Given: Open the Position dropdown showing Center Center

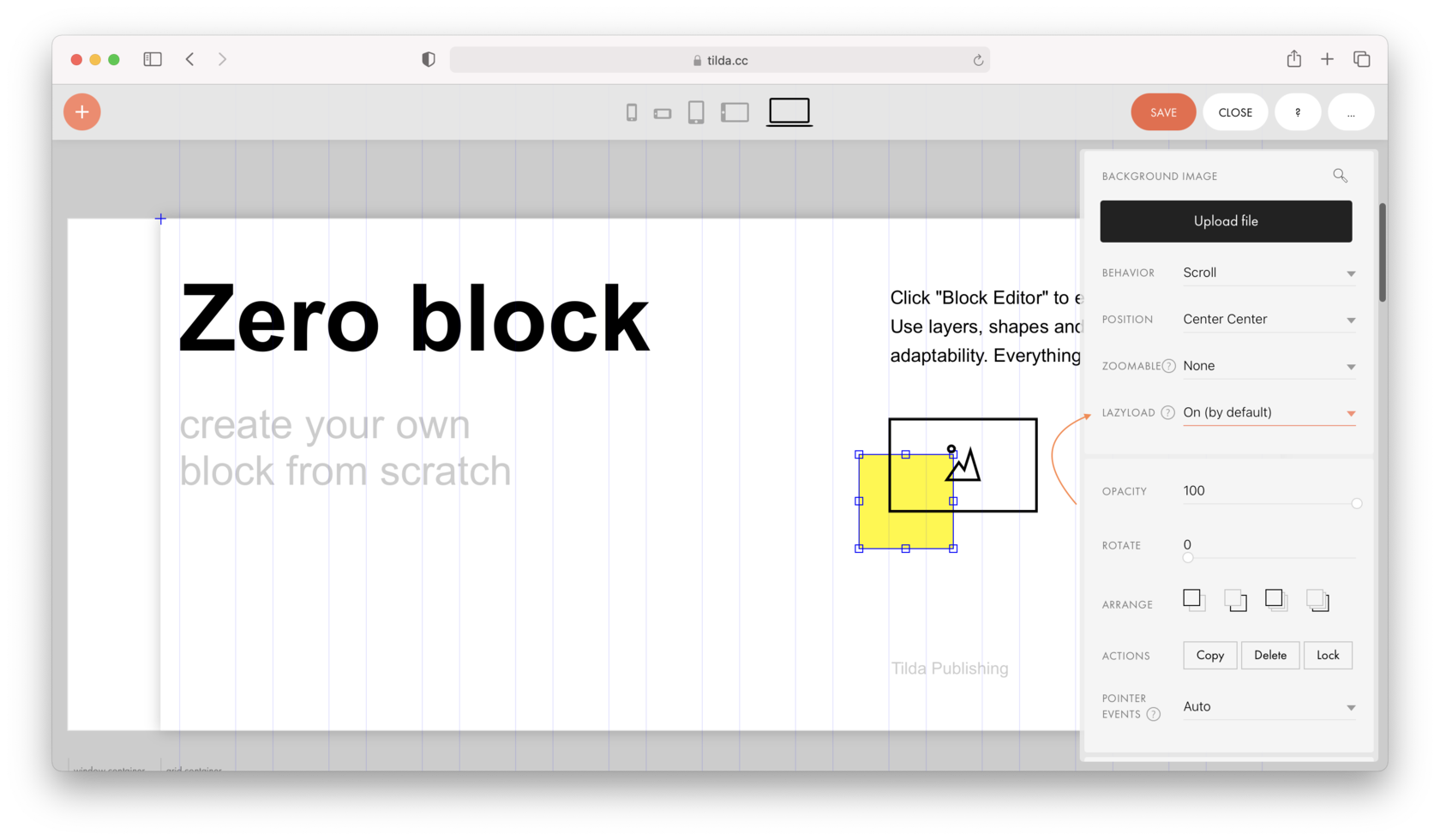Looking at the screenshot, I should 1268,318.
